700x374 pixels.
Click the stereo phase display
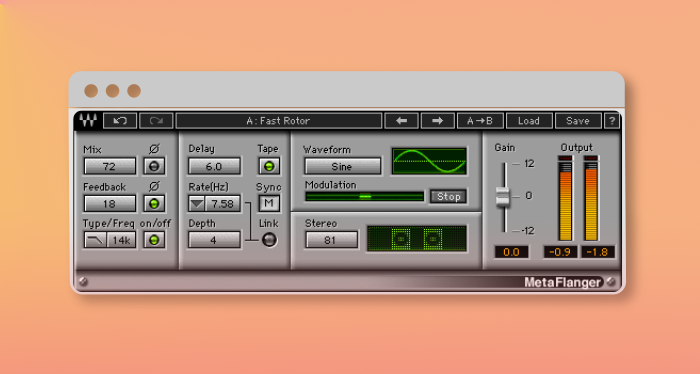(x=417, y=239)
